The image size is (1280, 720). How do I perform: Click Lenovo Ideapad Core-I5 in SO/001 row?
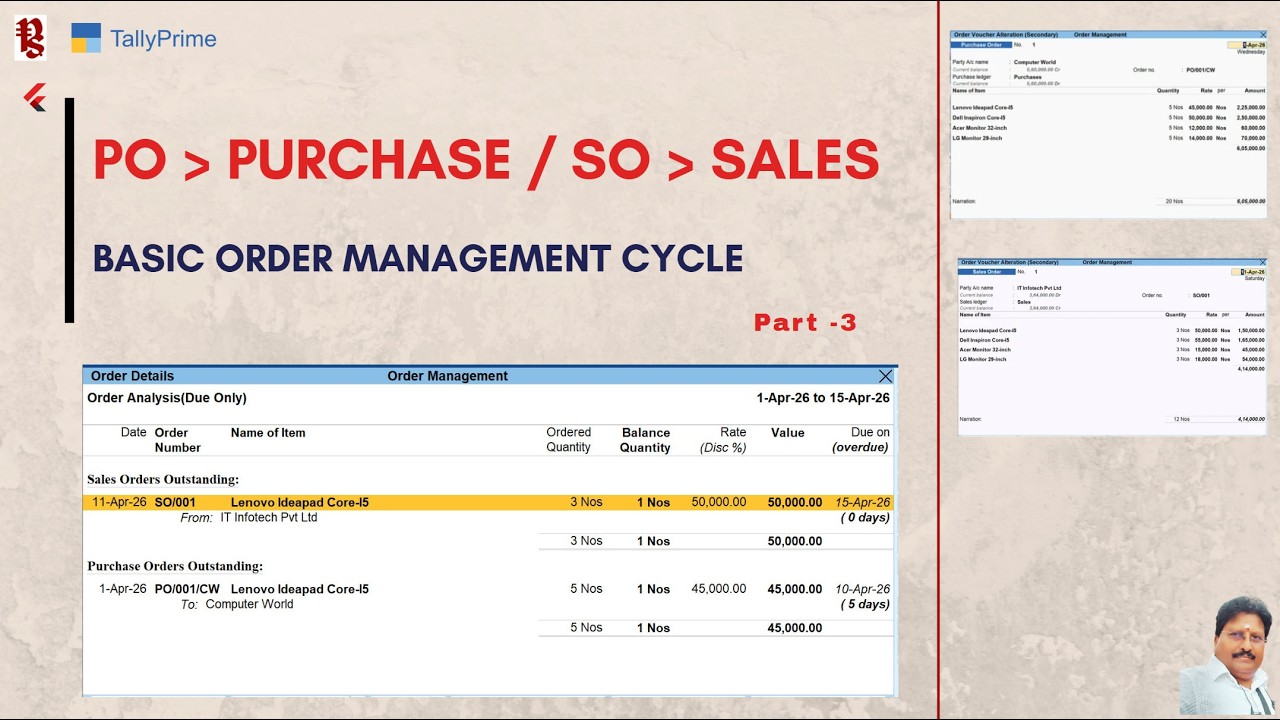300,502
